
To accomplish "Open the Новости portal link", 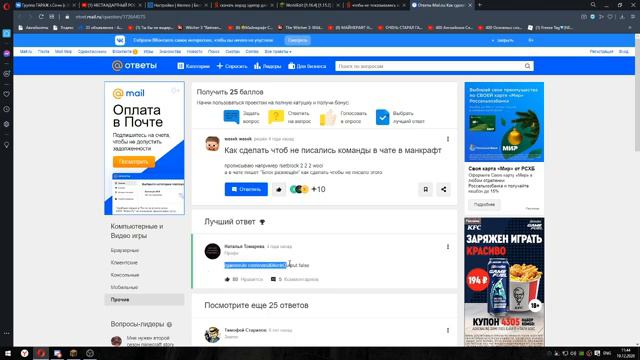I will [x=194, y=52].
